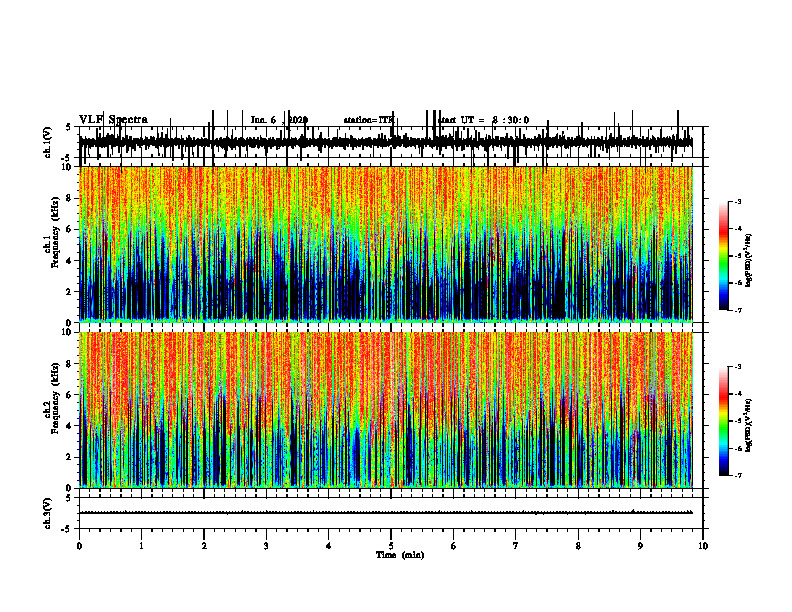
Task: Click the ch.2 color bar log(PSD) label
Action: click(x=749, y=425)
